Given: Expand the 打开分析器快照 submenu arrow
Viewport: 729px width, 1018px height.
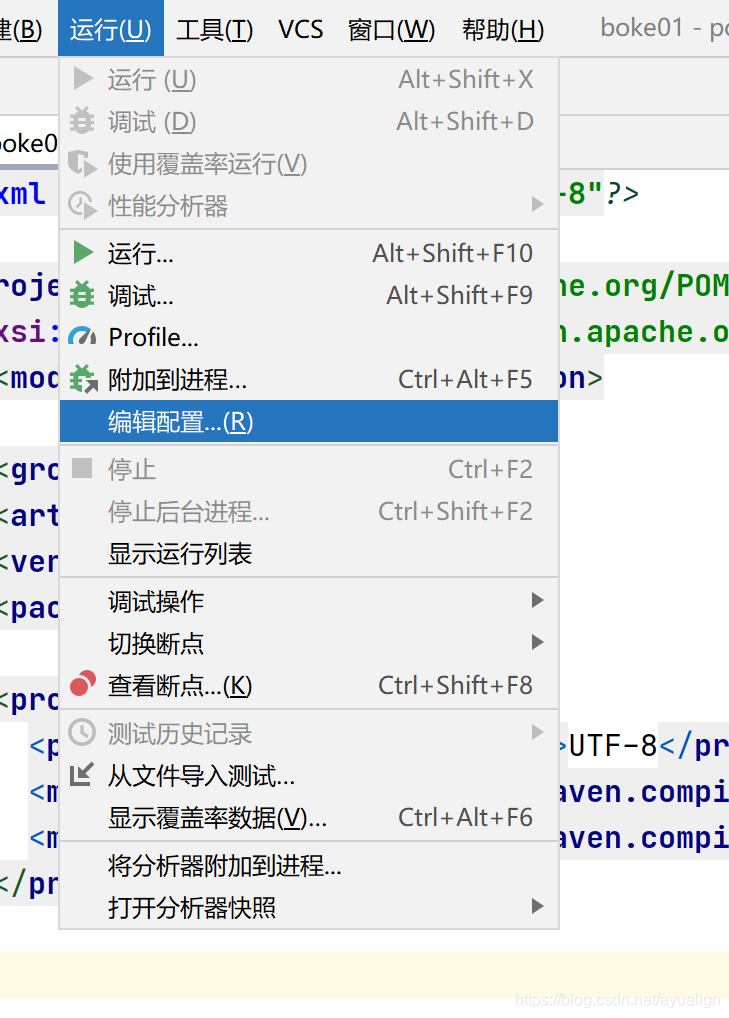Looking at the screenshot, I should pos(537,906).
